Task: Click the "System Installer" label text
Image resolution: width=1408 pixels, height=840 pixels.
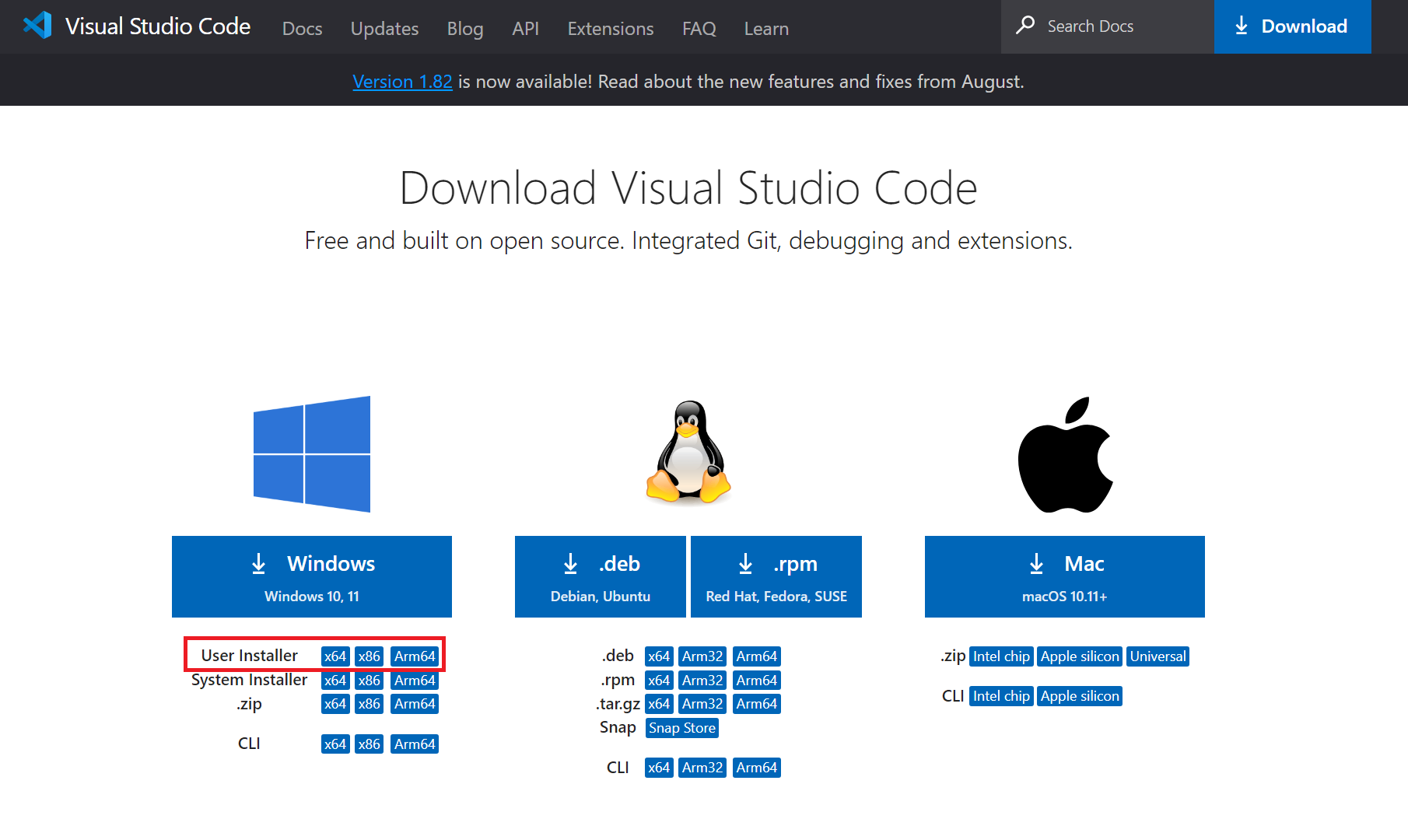Action: 249,680
